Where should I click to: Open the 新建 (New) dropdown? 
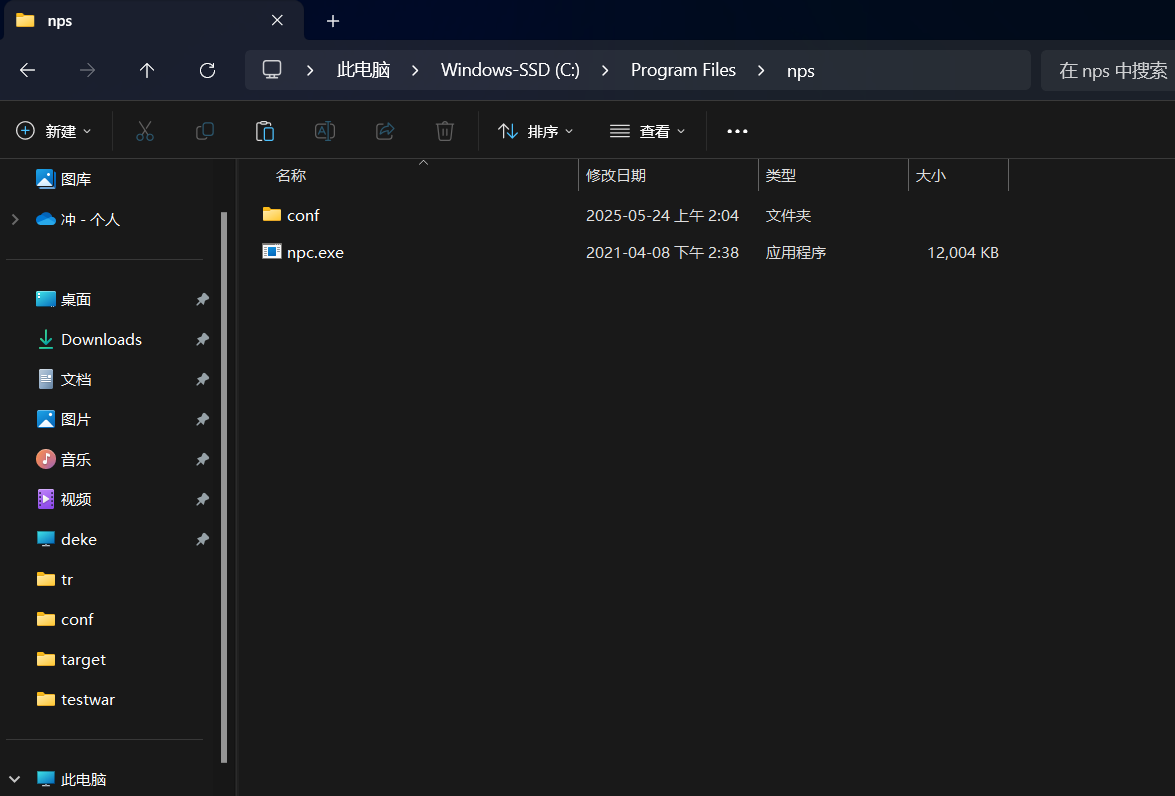coord(54,131)
